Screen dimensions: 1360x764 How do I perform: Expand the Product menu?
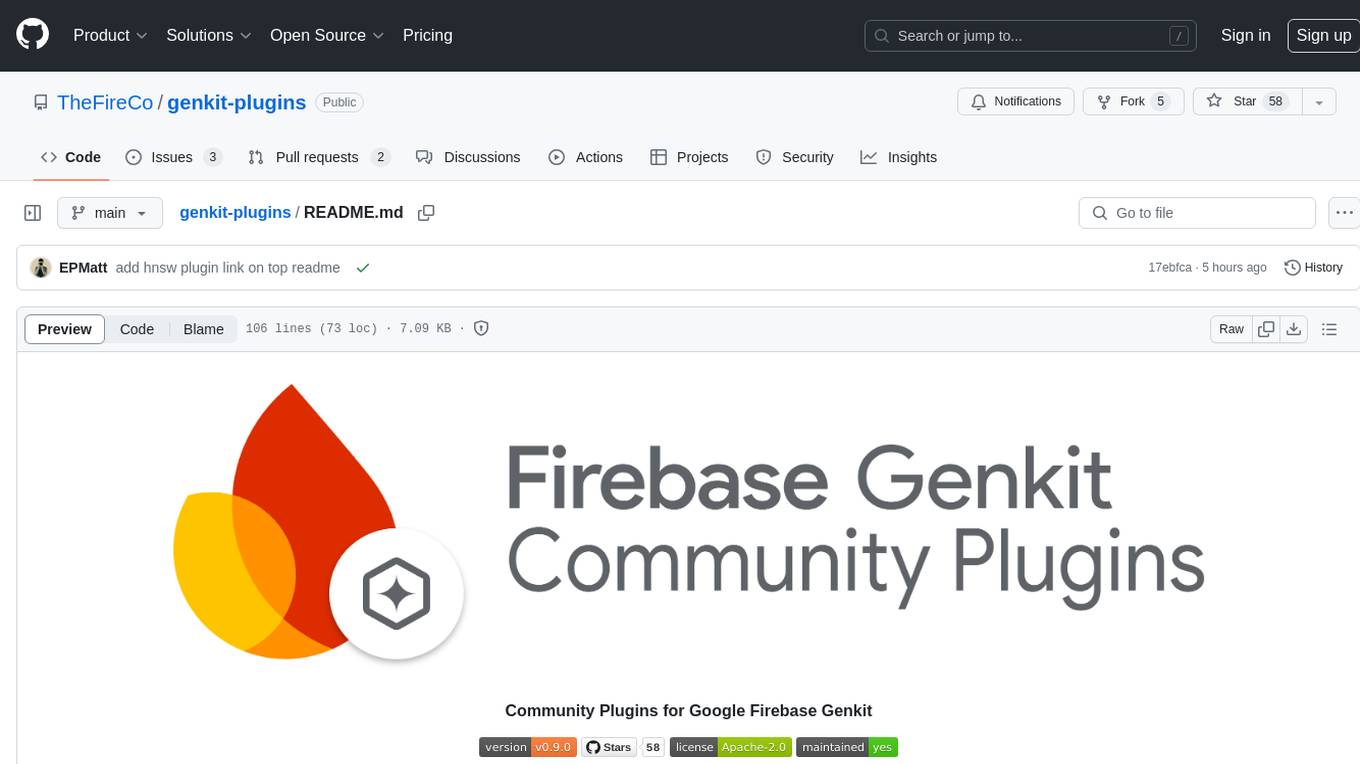110,35
